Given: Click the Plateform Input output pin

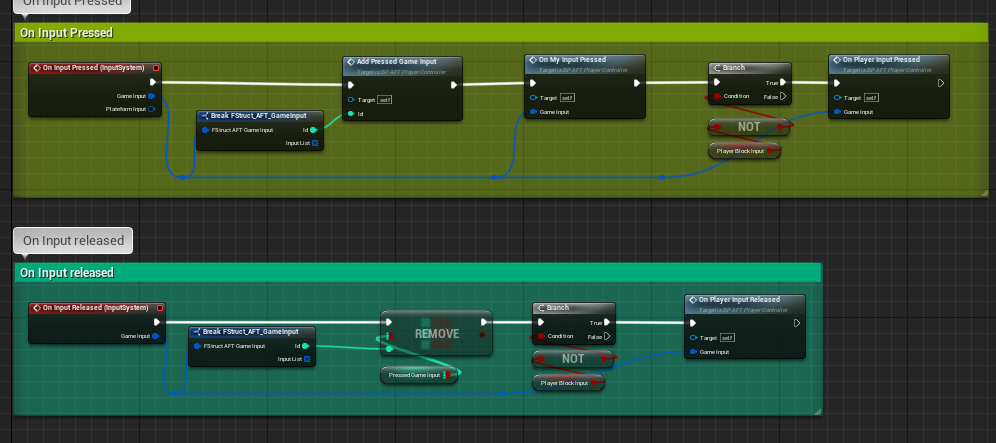Looking at the screenshot, I should [152, 109].
